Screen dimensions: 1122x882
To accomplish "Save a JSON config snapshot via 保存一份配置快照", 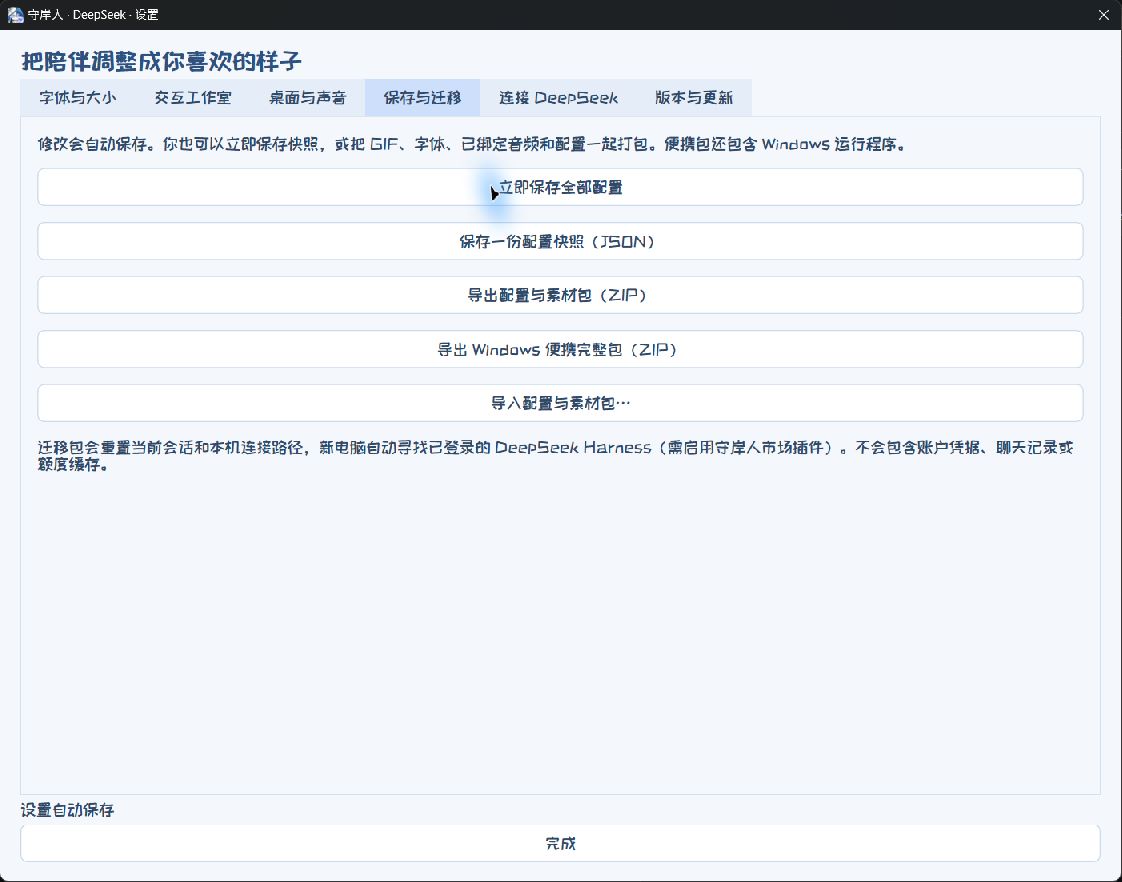I will pyautogui.click(x=560, y=241).
